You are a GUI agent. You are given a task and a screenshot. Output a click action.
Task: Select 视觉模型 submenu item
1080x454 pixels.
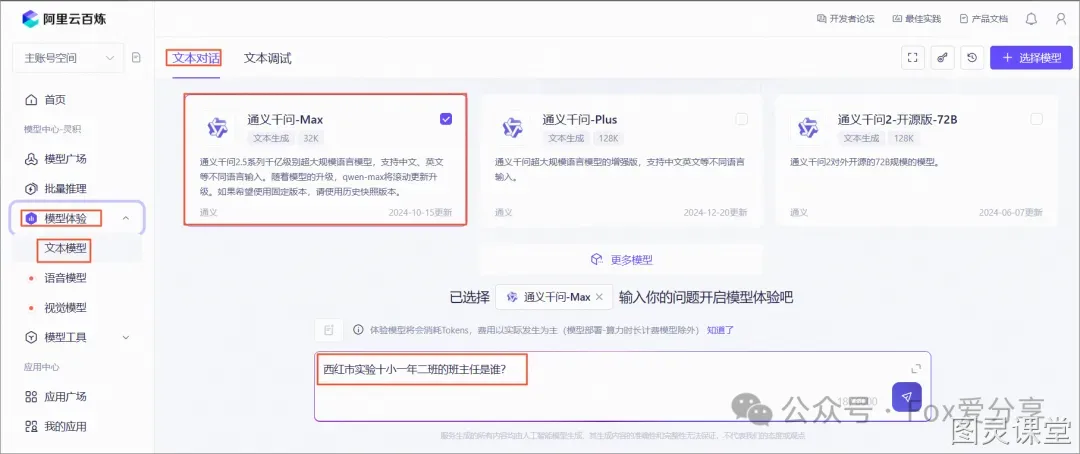(65, 307)
